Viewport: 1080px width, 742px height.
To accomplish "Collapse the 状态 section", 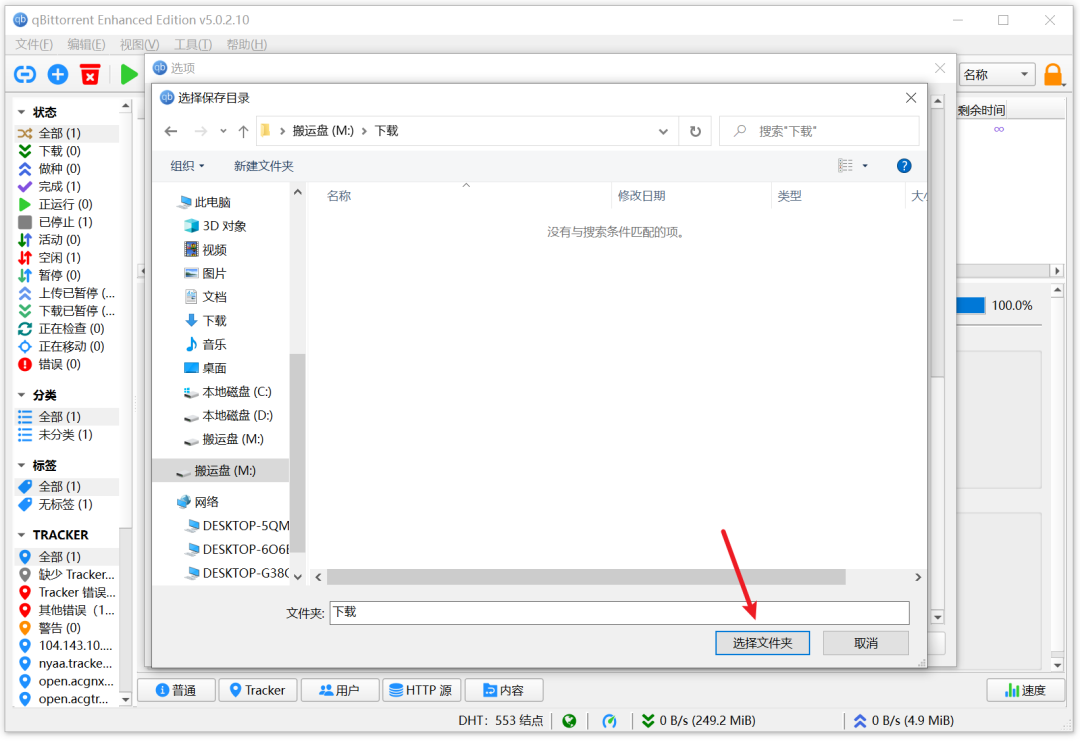I will (21, 112).
